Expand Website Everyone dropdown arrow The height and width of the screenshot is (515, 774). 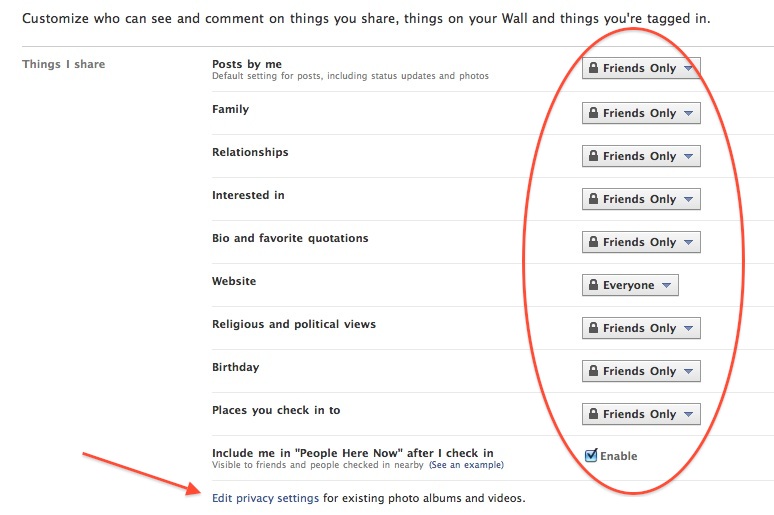(x=666, y=285)
